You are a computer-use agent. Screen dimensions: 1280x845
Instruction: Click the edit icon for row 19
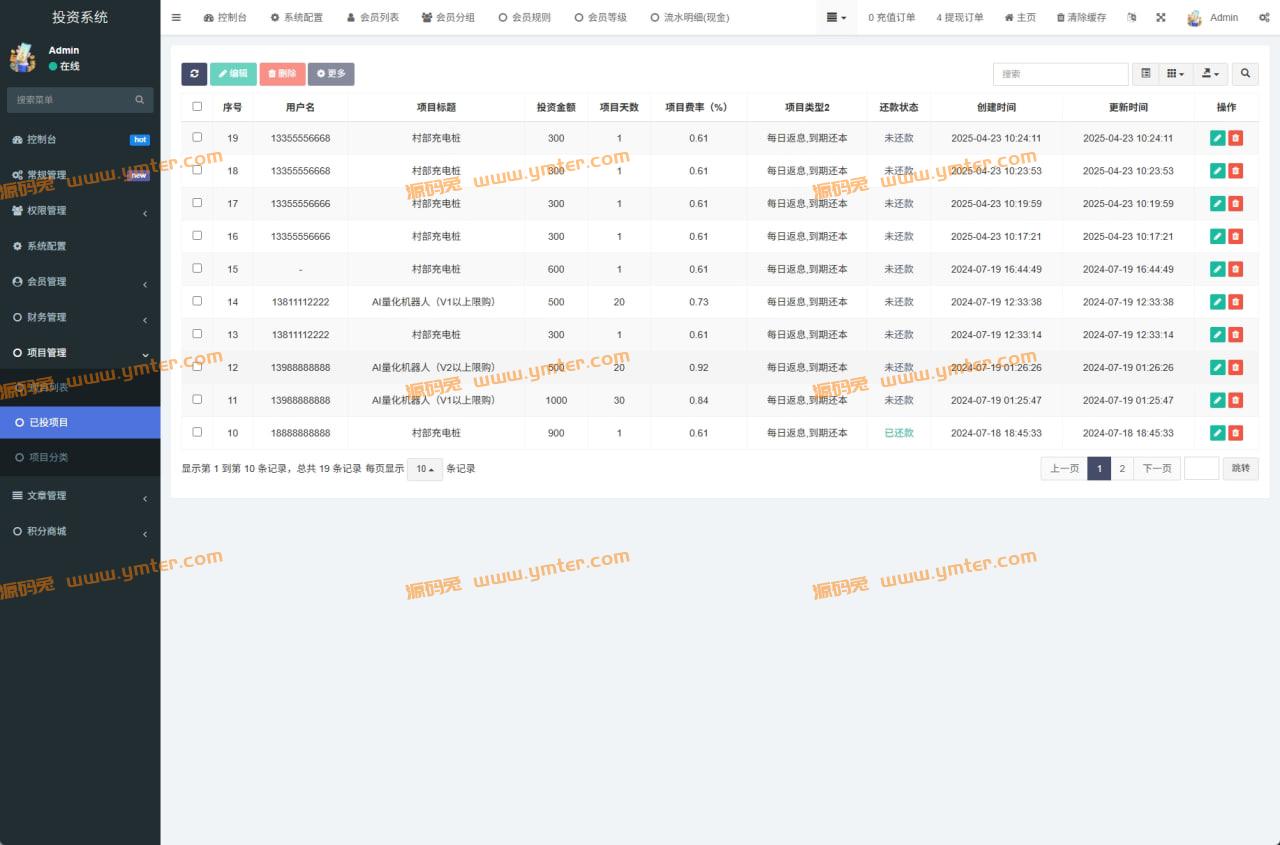coord(1217,138)
